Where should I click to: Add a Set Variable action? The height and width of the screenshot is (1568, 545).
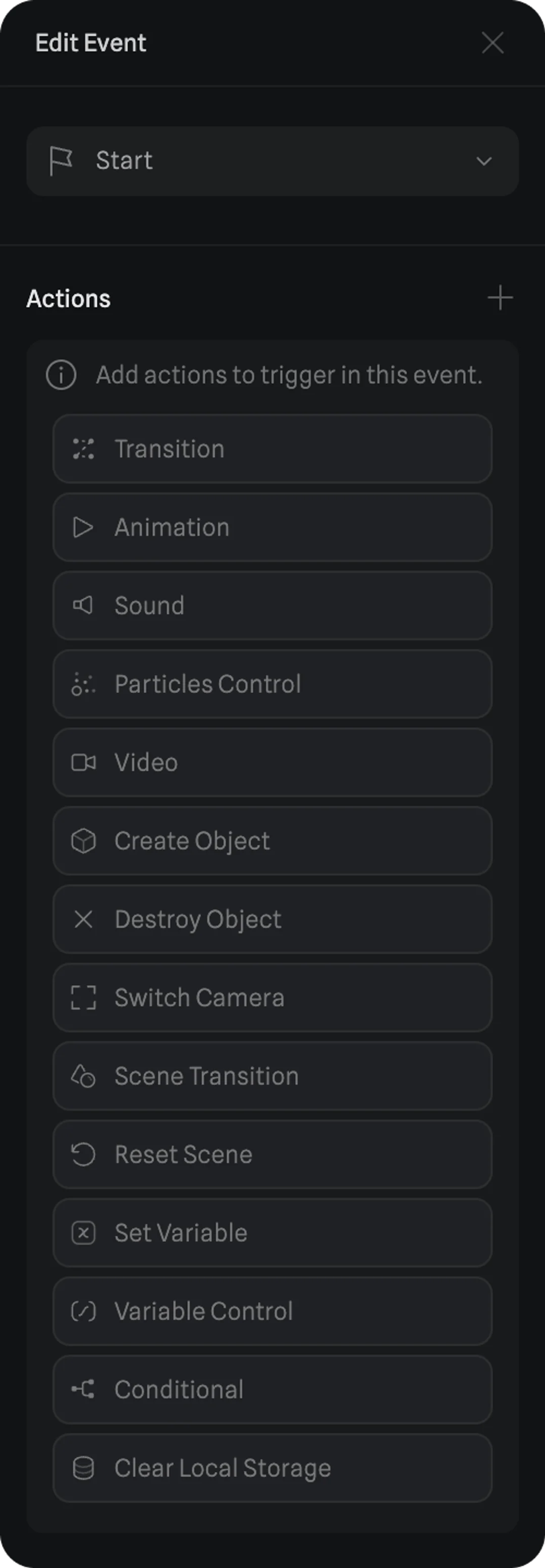pyautogui.click(x=272, y=1233)
